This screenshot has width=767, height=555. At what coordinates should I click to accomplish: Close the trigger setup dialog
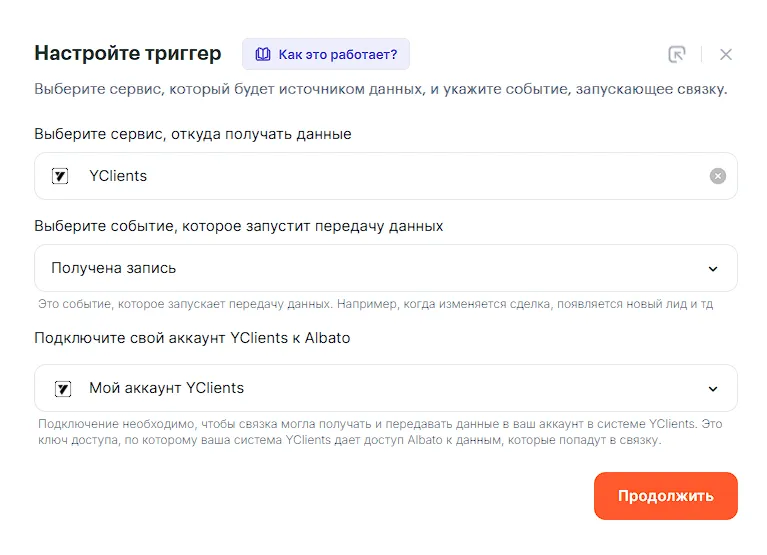(x=726, y=55)
